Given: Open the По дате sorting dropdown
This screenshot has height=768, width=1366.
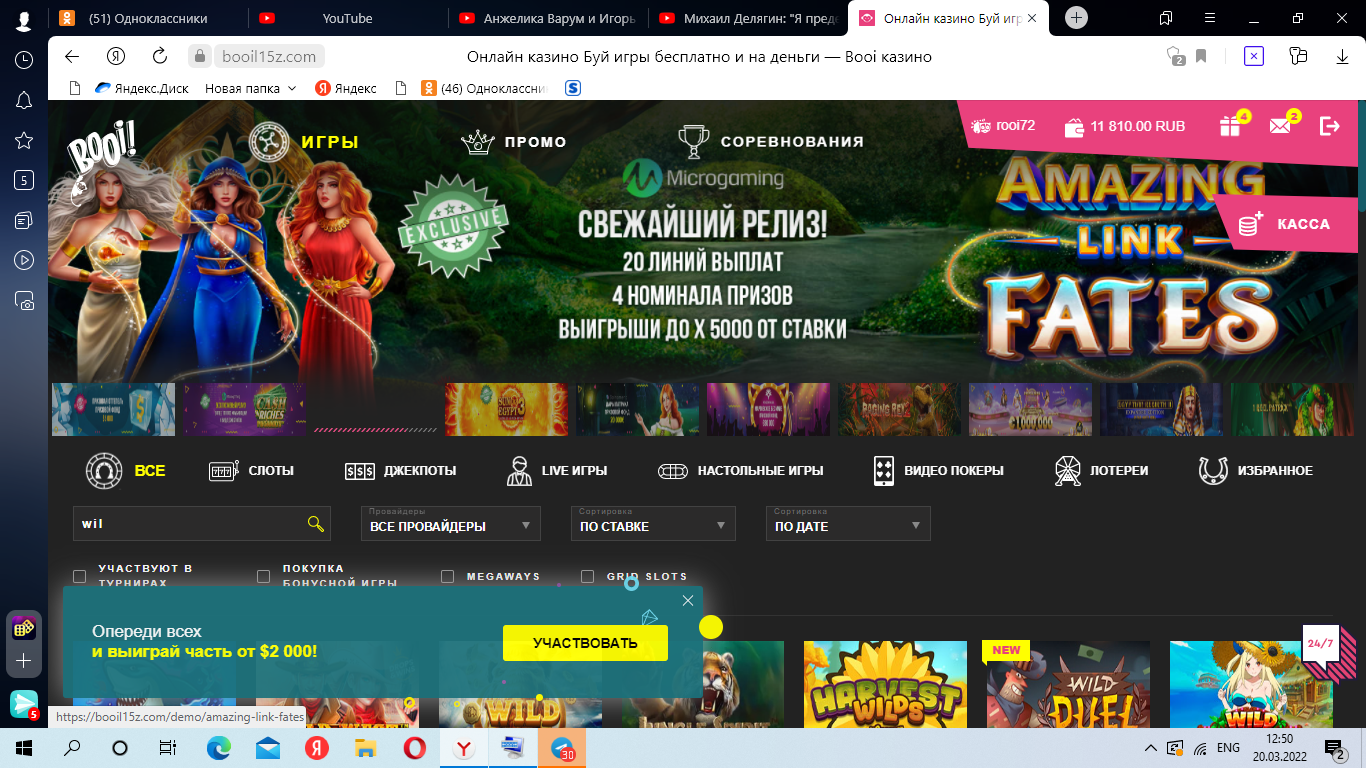Looking at the screenshot, I should click(849, 523).
